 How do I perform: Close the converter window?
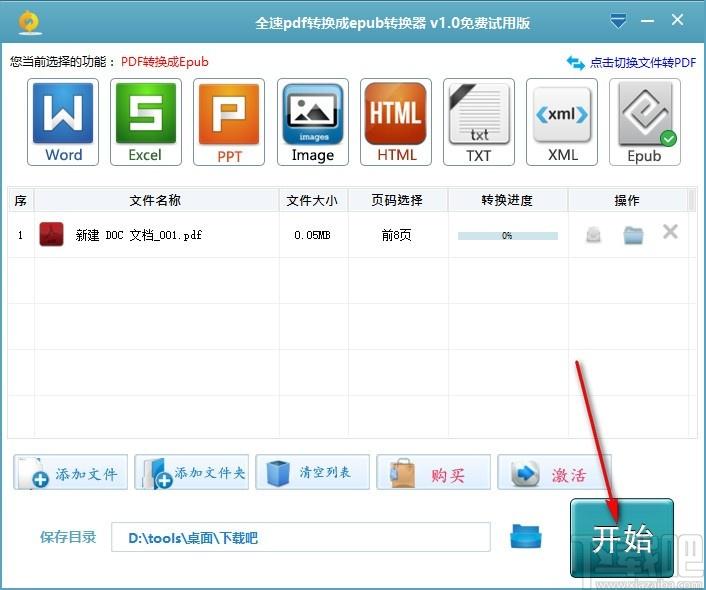pos(677,20)
